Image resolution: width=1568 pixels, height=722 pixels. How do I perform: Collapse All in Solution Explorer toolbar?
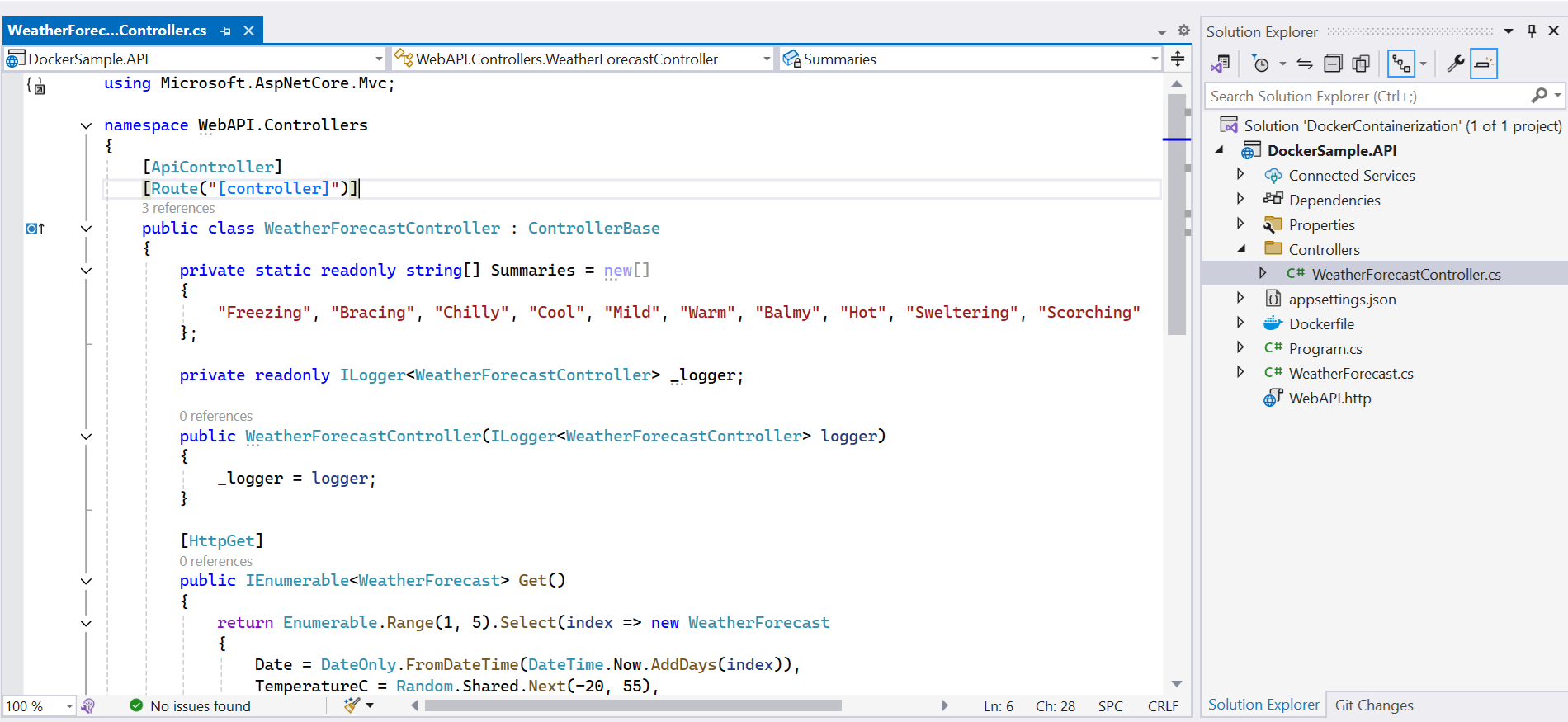1333,64
